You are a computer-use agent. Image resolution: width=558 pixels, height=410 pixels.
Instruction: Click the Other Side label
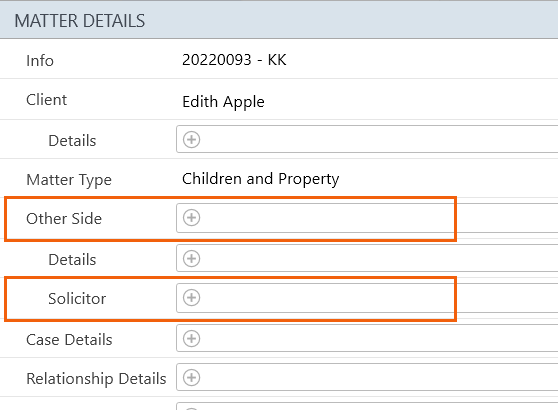[64, 219]
